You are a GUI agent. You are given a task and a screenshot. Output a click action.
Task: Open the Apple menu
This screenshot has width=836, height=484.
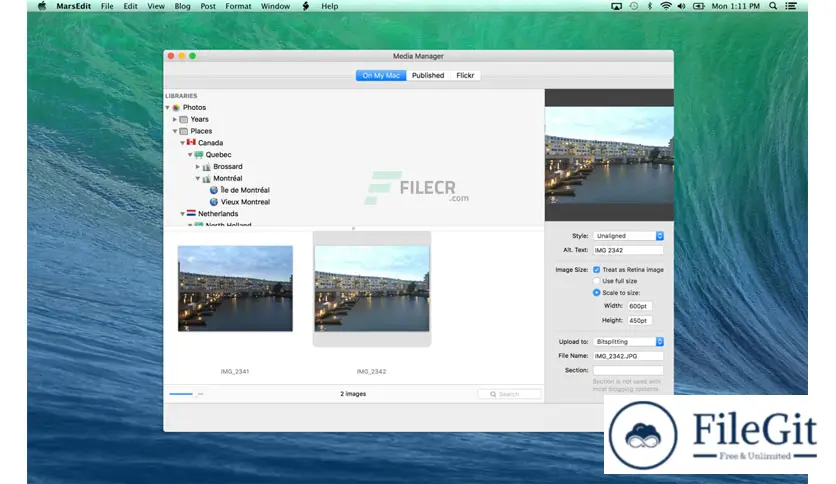[x=42, y=6]
